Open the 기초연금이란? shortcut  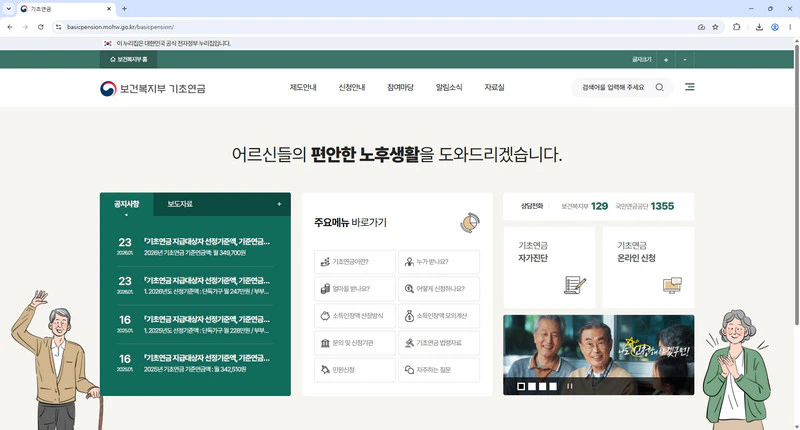[x=355, y=262]
